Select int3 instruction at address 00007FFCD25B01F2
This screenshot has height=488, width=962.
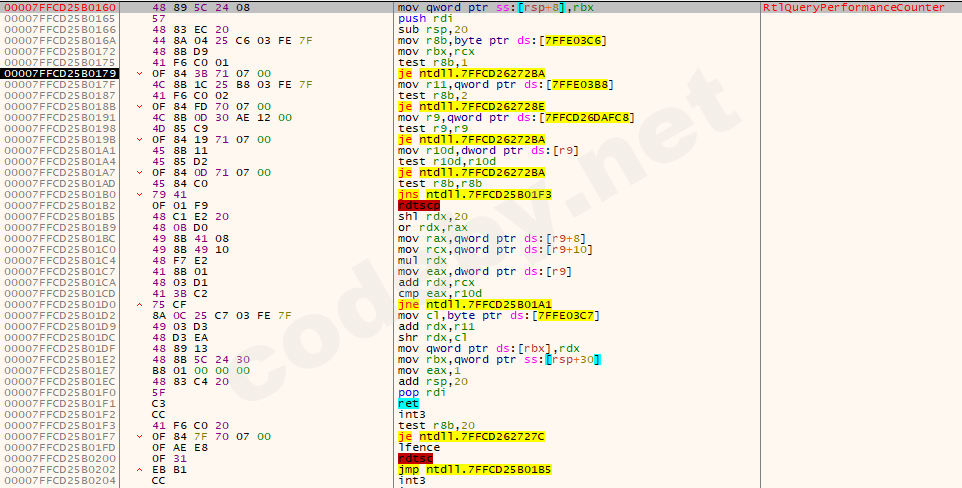click(412, 416)
